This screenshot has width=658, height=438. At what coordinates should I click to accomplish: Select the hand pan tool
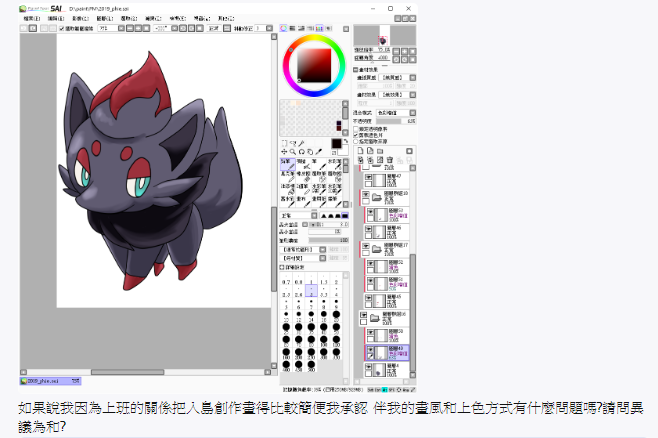pyautogui.click(x=310, y=152)
